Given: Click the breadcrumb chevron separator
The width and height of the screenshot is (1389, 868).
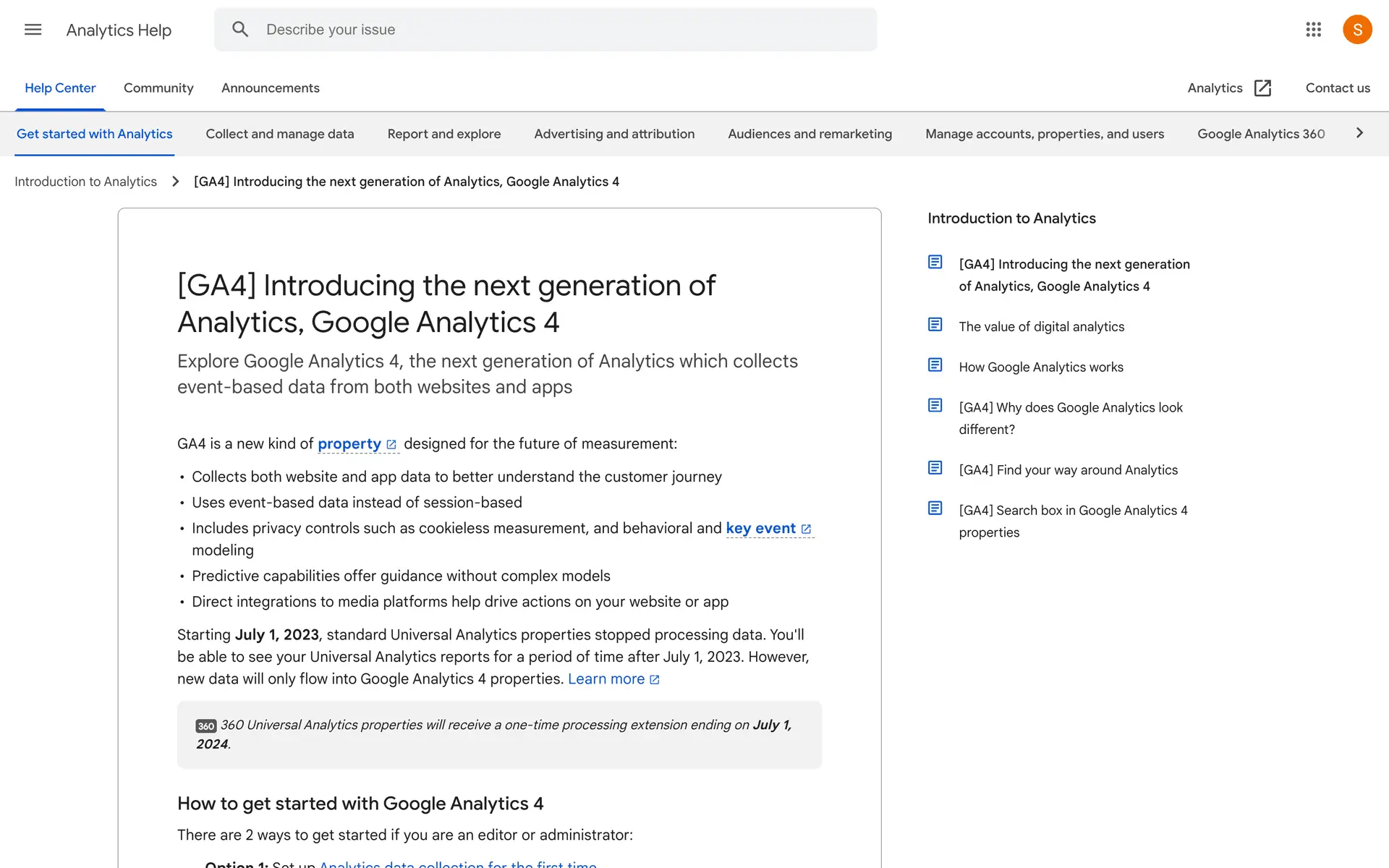Looking at the screenshot, I should pyautogui.click(x=175, y=182).
